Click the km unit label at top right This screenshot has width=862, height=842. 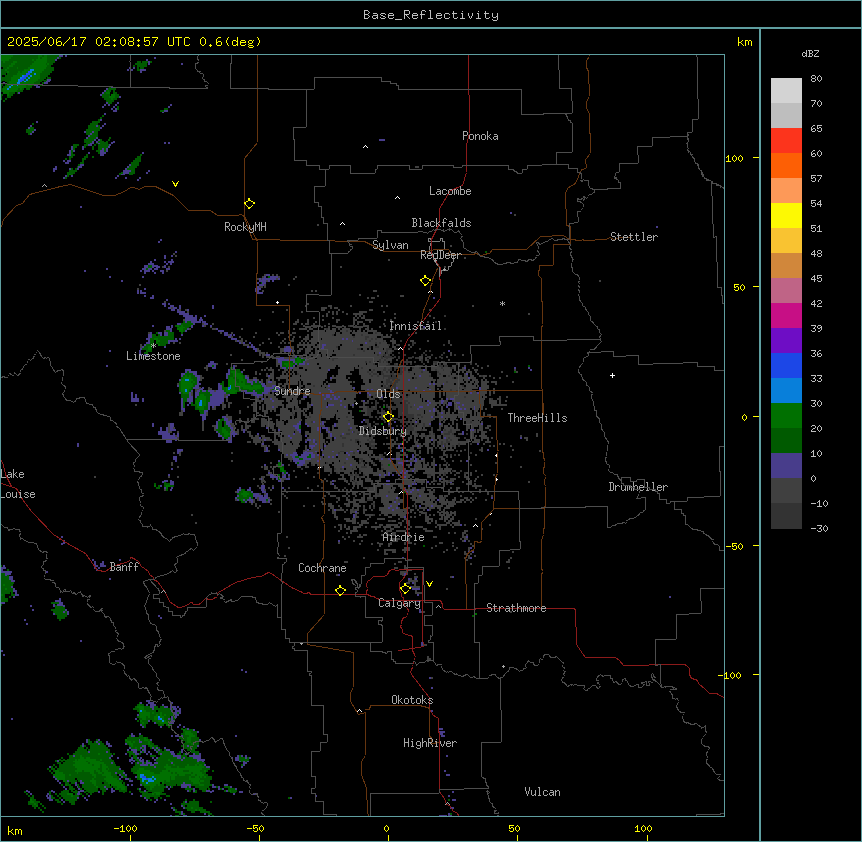744,42
